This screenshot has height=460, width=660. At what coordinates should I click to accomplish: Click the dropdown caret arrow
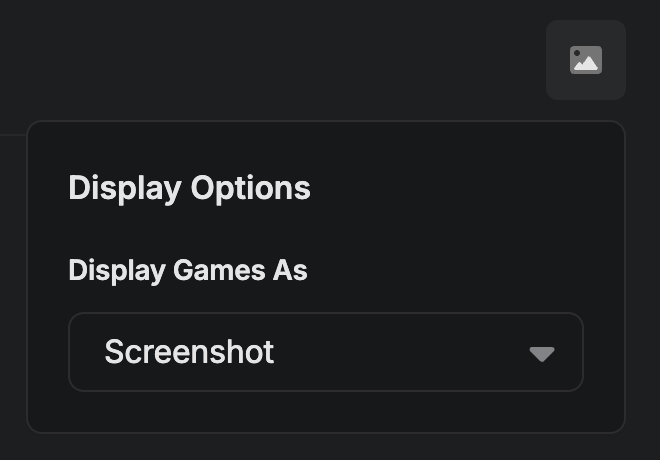coord(542,353)
